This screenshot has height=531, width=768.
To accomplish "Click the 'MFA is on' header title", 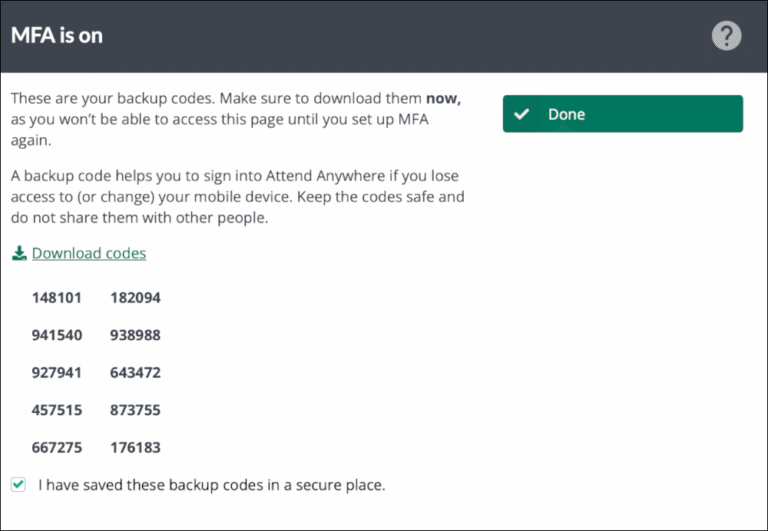I will coord(57,36).
